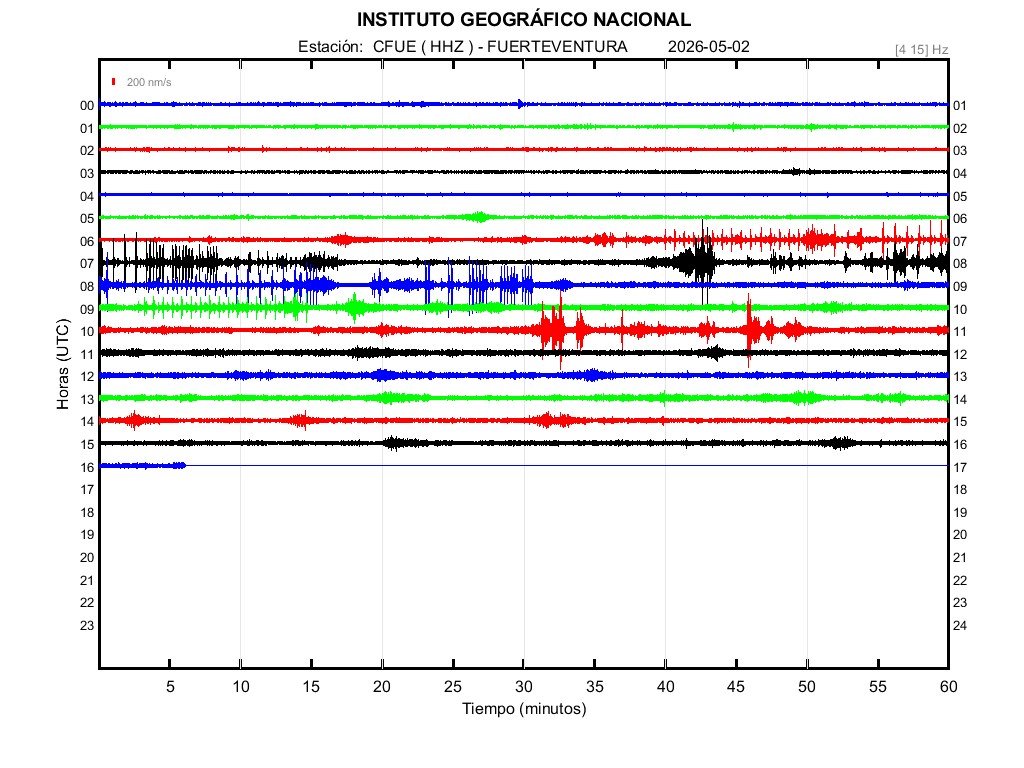Click the Horas (UTC) axis title
This screenshot has width=1024, height=768.
[63, 364]
